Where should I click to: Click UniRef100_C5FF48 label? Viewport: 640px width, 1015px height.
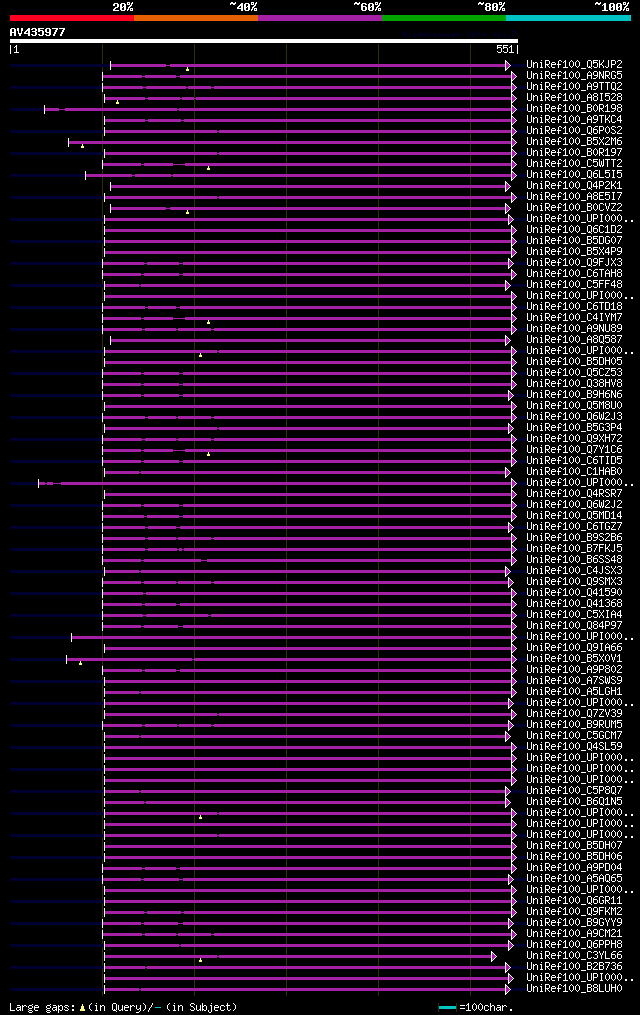pos(574,285)
